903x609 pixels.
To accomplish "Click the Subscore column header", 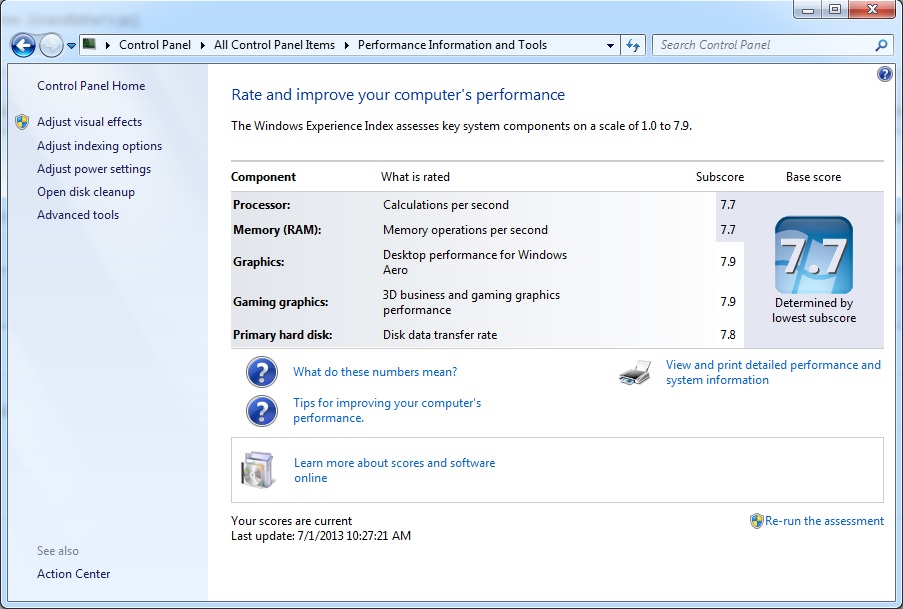I will tap(720, 177).
